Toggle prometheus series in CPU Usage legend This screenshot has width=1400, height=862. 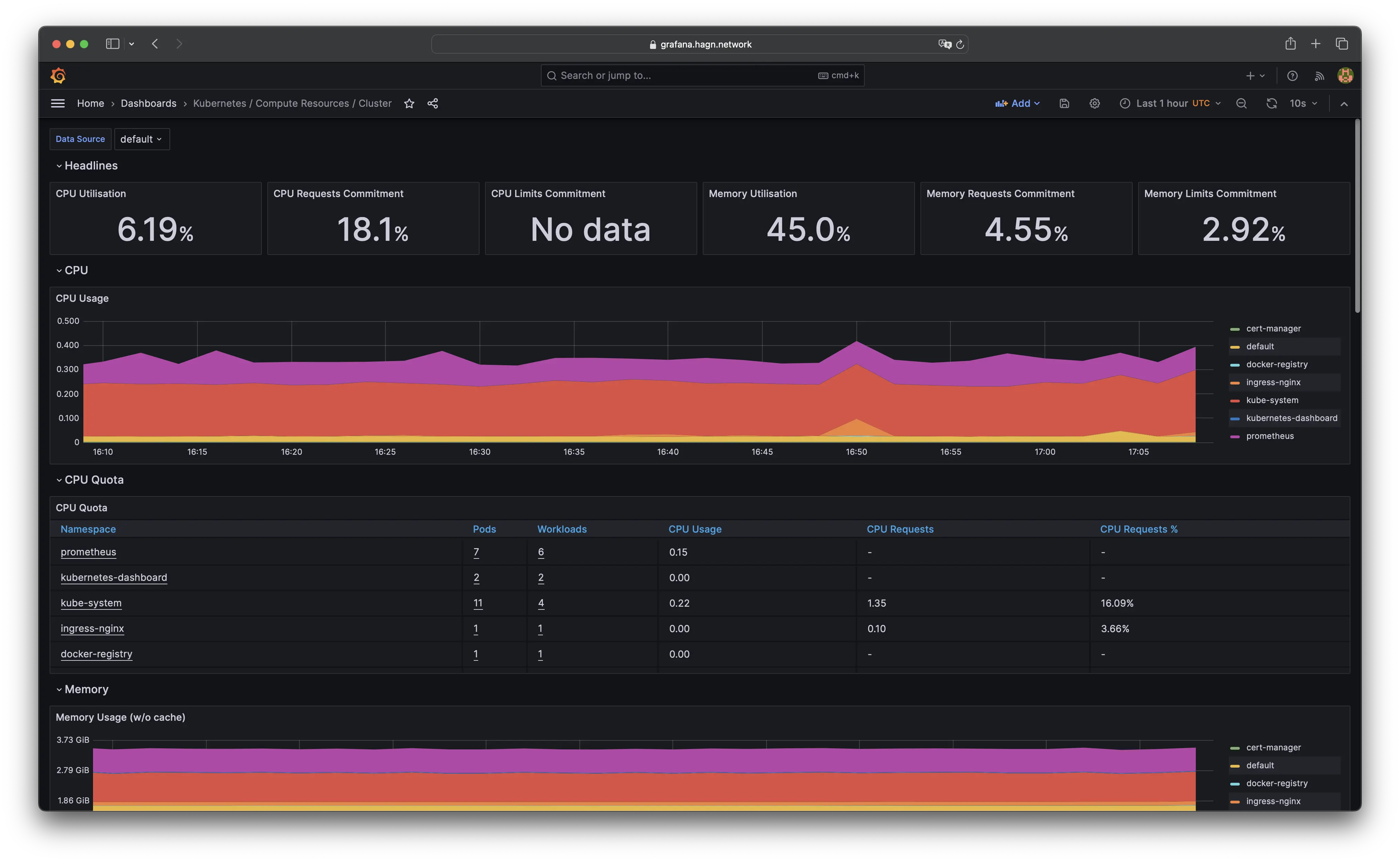pyautogui.click(x=1269, y=436)
